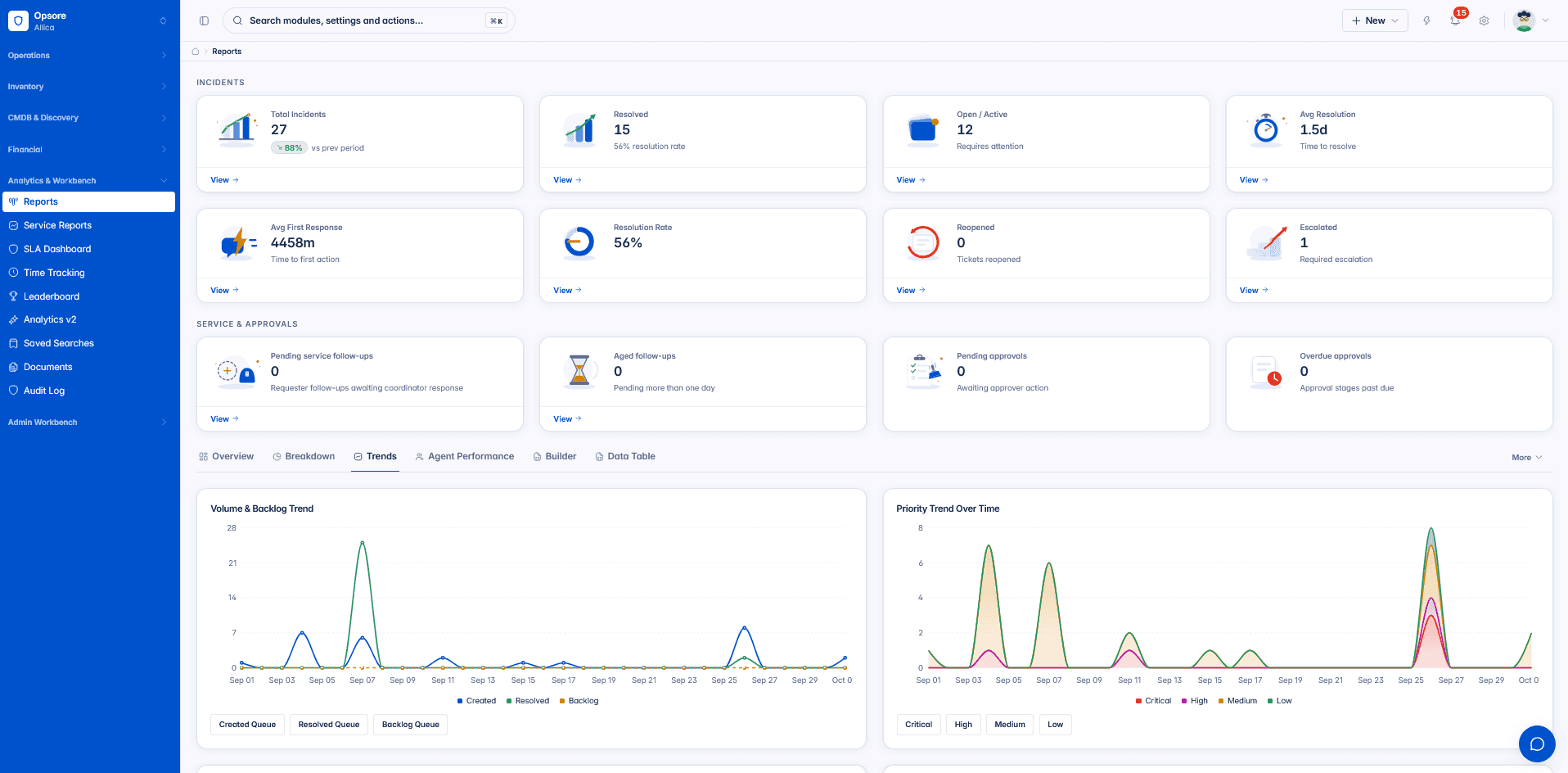Expand the Operations sidebar section
The image size is (1568, 773).
(x=89, y=56)
